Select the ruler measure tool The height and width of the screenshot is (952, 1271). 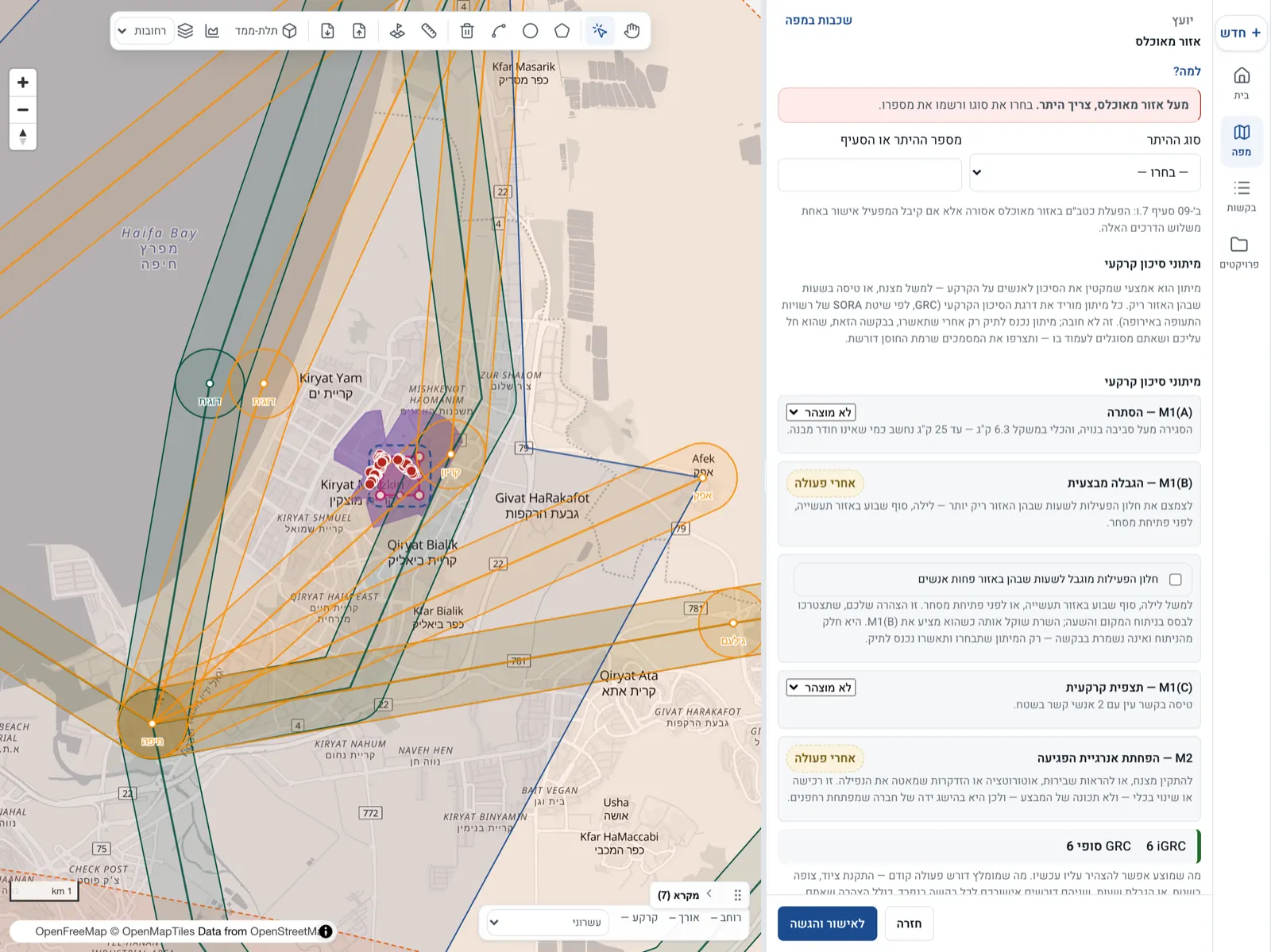point(429,31)
